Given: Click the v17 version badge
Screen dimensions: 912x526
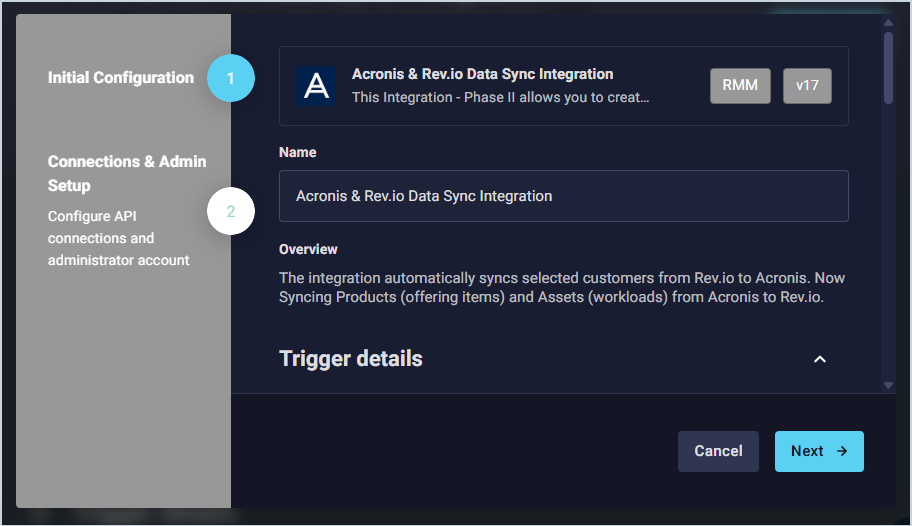Looking at the screenshot, I should (x=807, y=86).
